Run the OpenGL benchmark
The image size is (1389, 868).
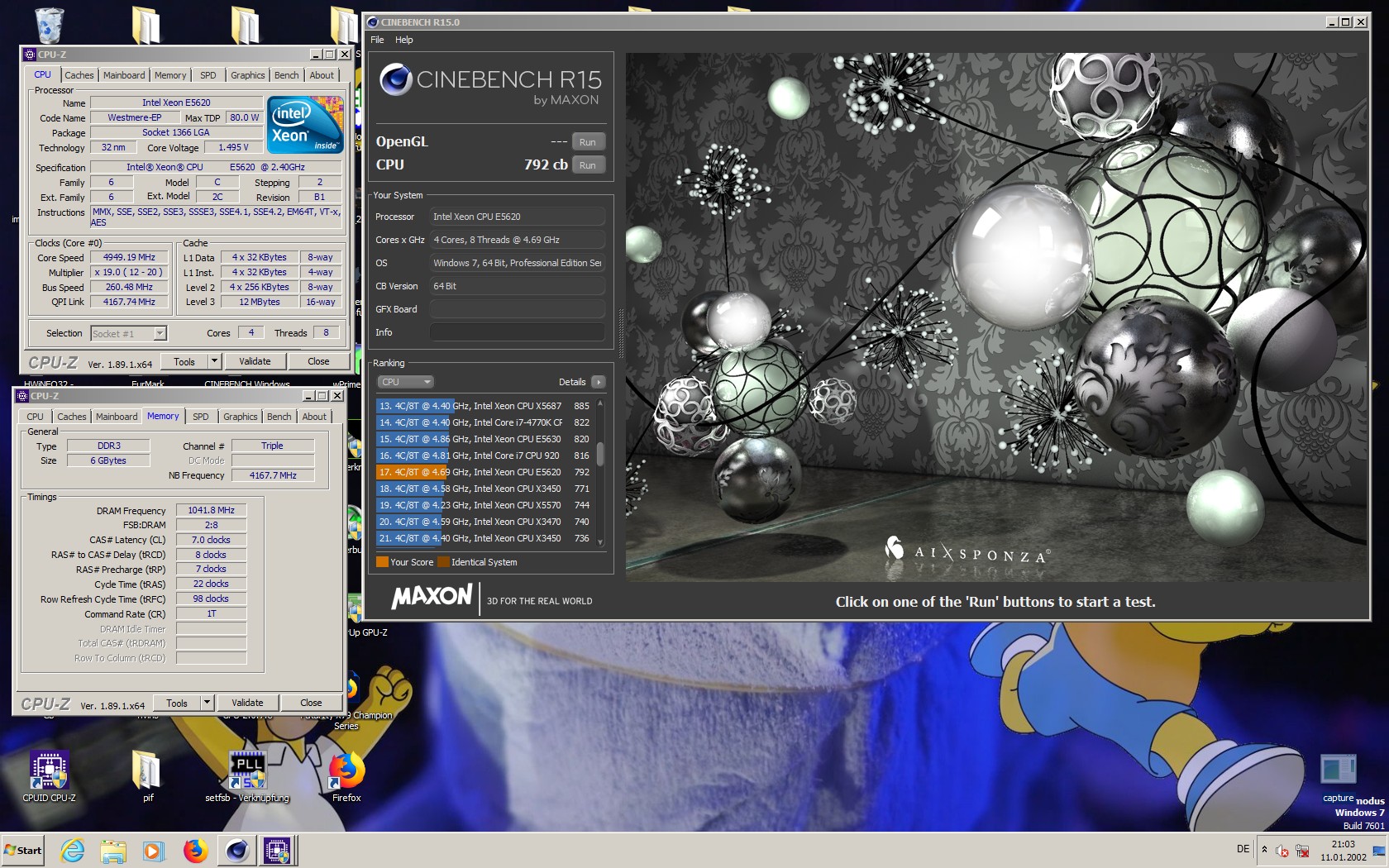click(588, 142)
